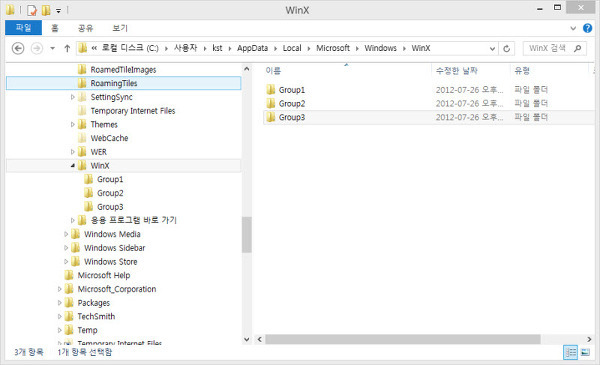The width and height of the screenshot is (600, 365).
Task: Click the navigation tree vertical scrollbar thumb
Action: [x=246, y=235]
